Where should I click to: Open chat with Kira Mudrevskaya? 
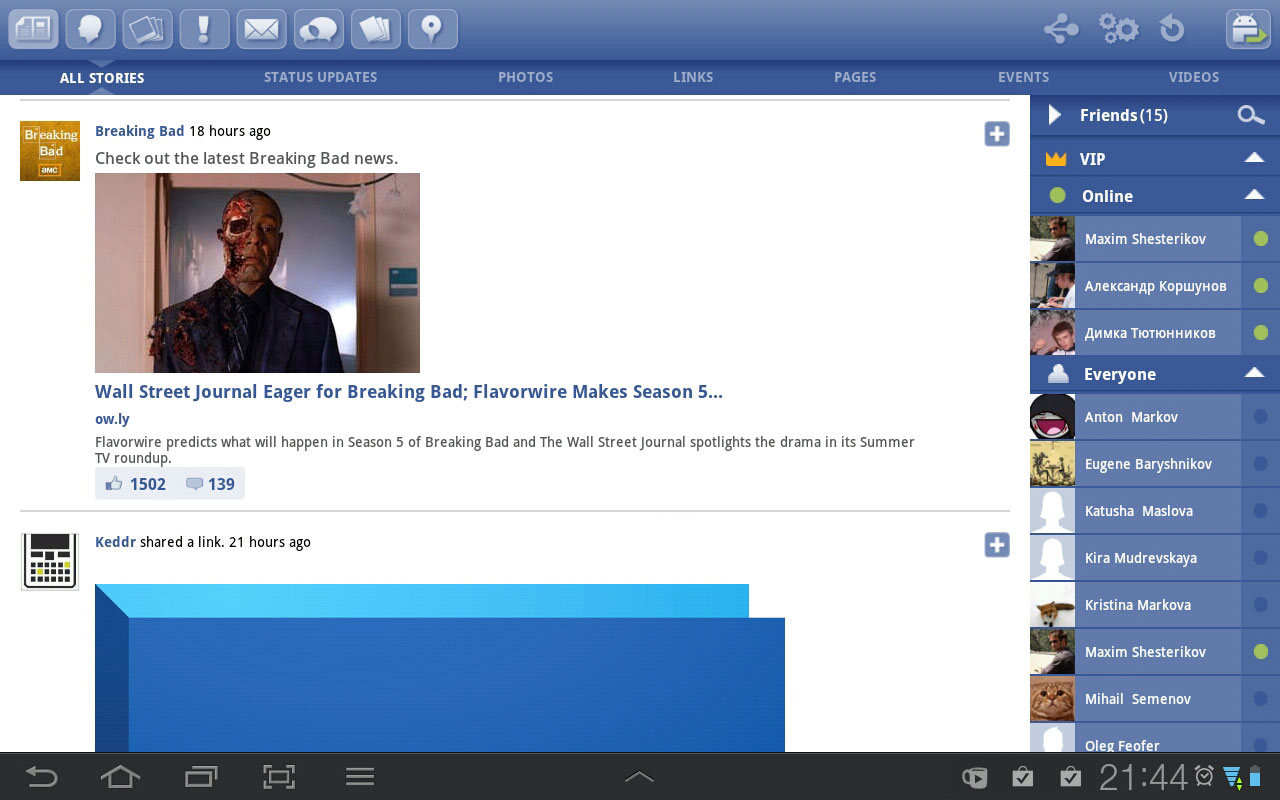pyautogui.click(x=1155, y=558)
